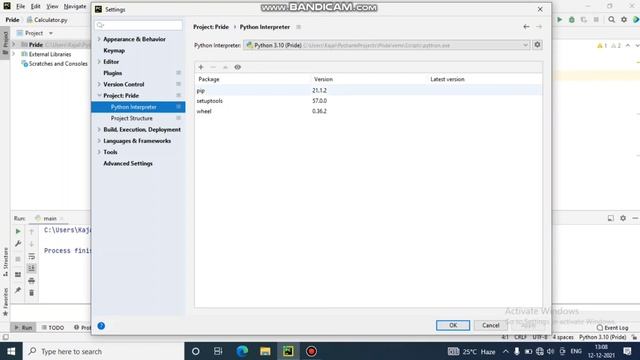Open interpreter settings gear icon
This screenshot has width=640, height=360.
tap(537, 45)
